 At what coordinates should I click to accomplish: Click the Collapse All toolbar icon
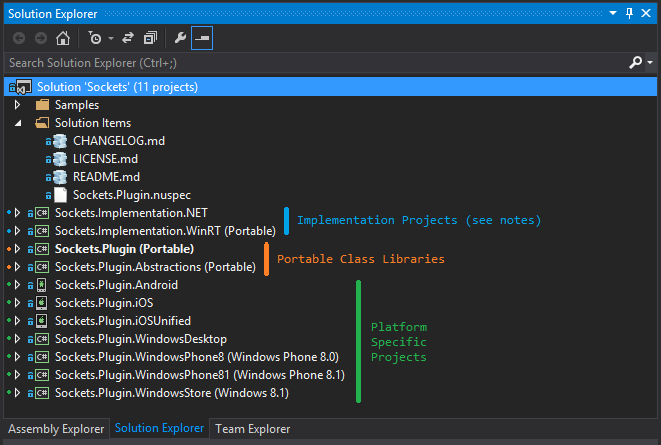[150, 38]
